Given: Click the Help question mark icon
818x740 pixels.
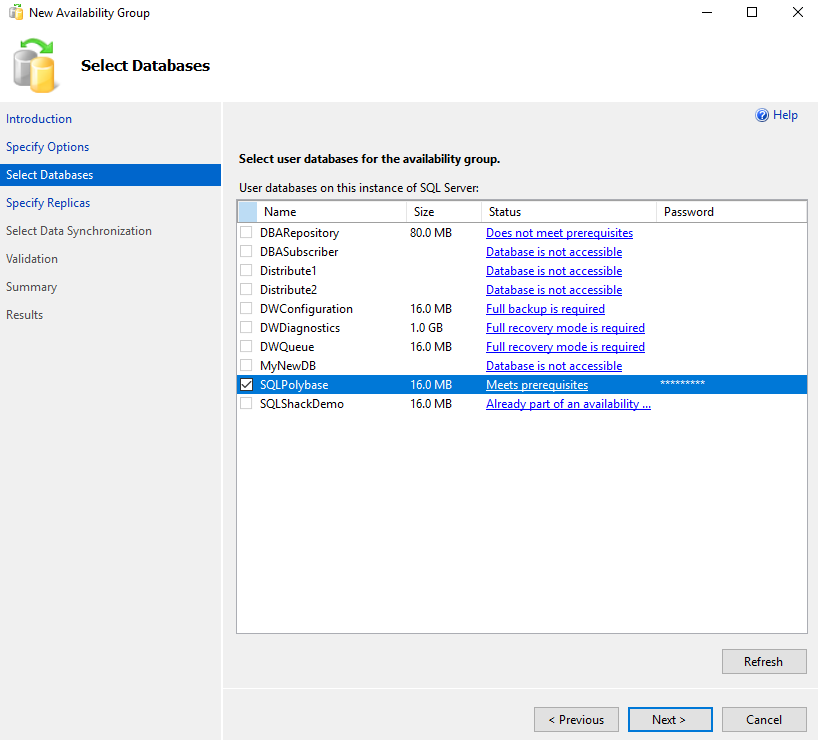Looking at the screenshot, I should point(762,116).
